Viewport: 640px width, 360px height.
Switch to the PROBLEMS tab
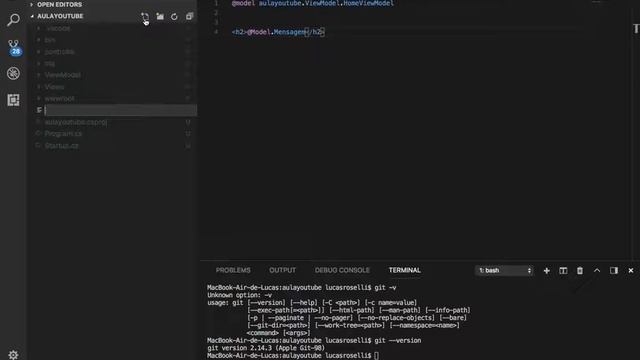[233, 270]
